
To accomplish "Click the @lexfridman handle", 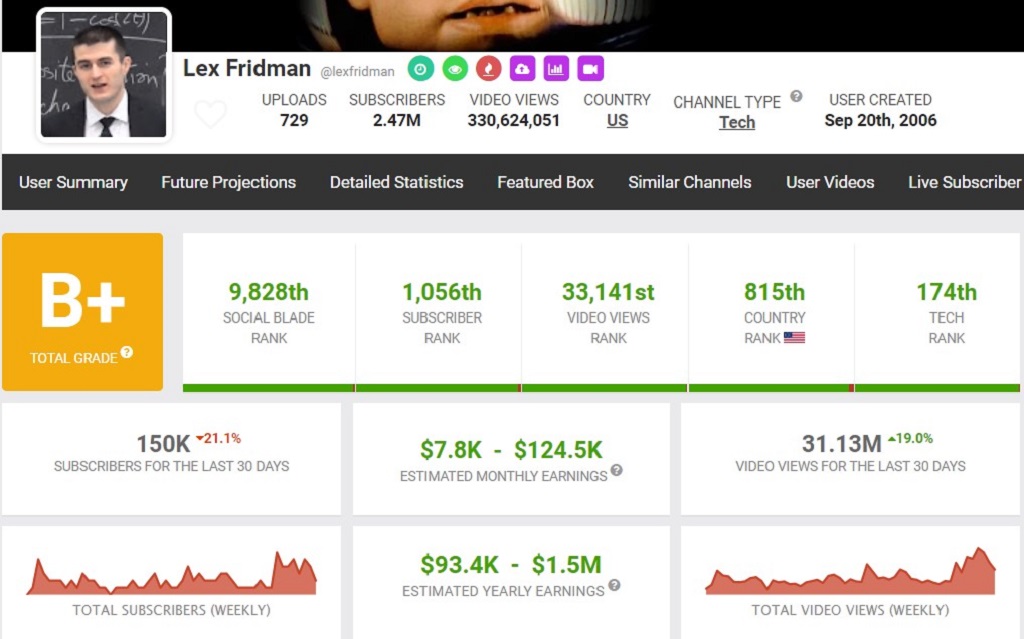I will tap(358, 71).
